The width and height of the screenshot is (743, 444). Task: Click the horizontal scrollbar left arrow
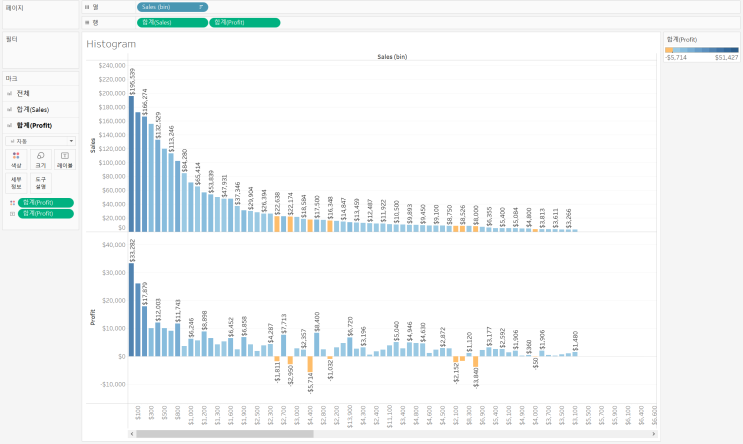(x=132, y=434)
